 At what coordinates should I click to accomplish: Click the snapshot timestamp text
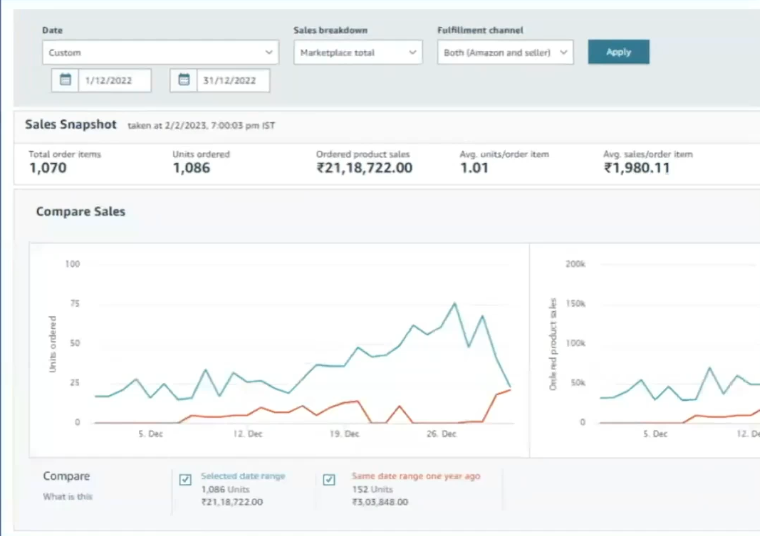pos(201,126)
